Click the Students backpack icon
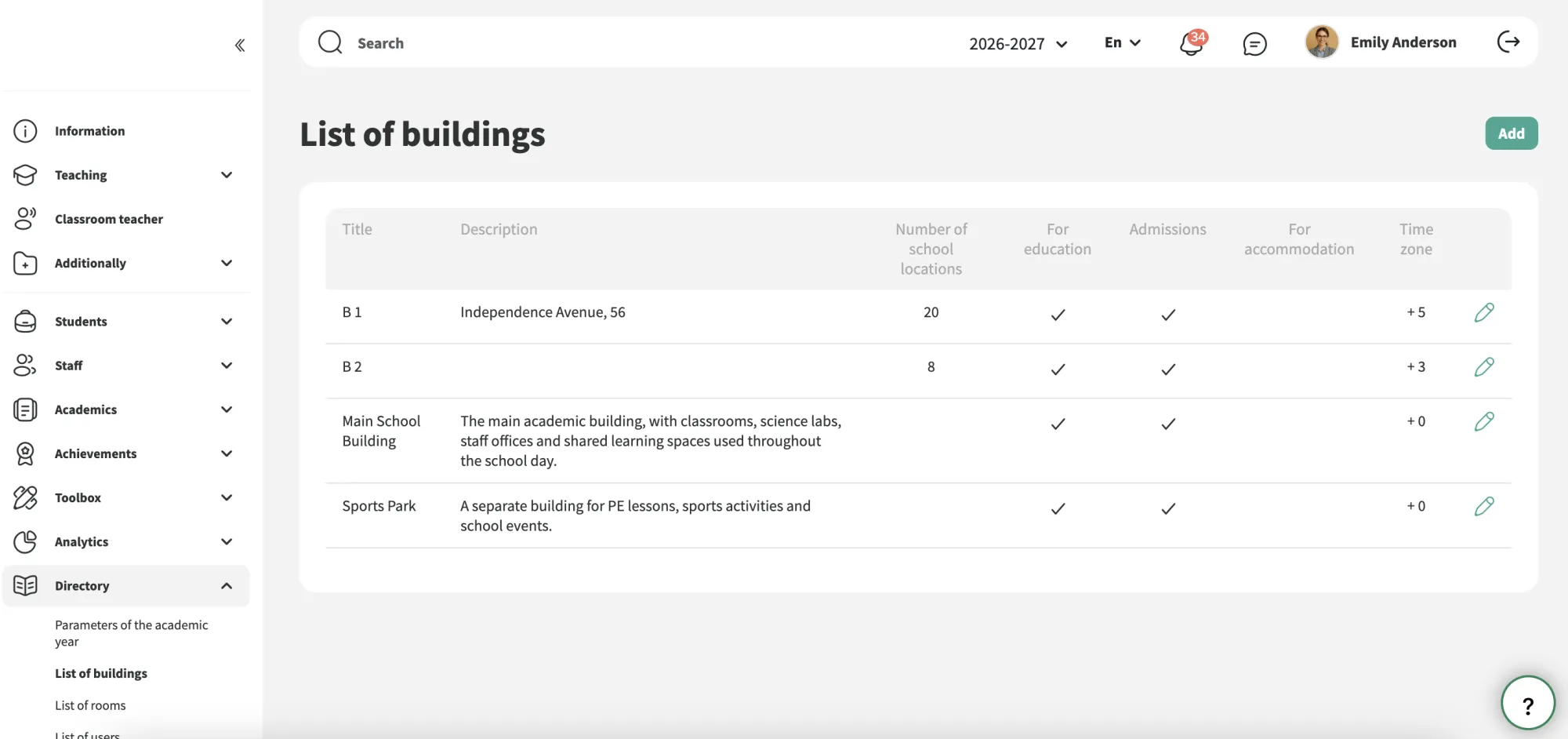The image size is (1568, 739). (x=25, y=322)
